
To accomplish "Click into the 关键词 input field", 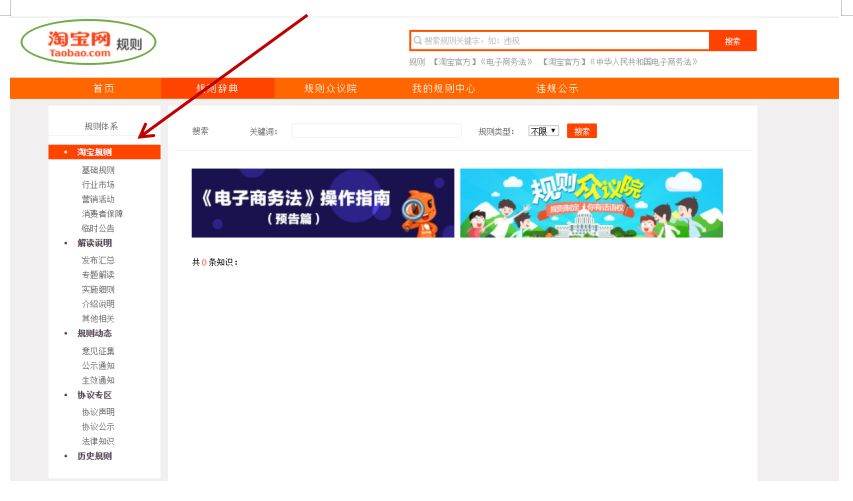I will coord(376,131).
